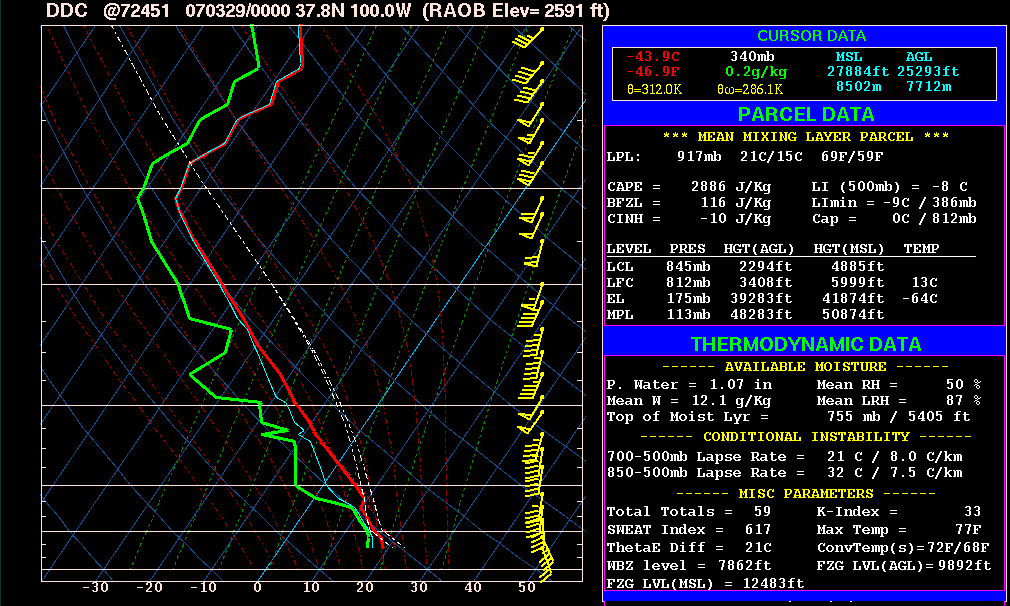Viewport: 1010px width, 606px height.
Task: Click the BFZL 116 J/Kg value
Action: coord(736,203)
